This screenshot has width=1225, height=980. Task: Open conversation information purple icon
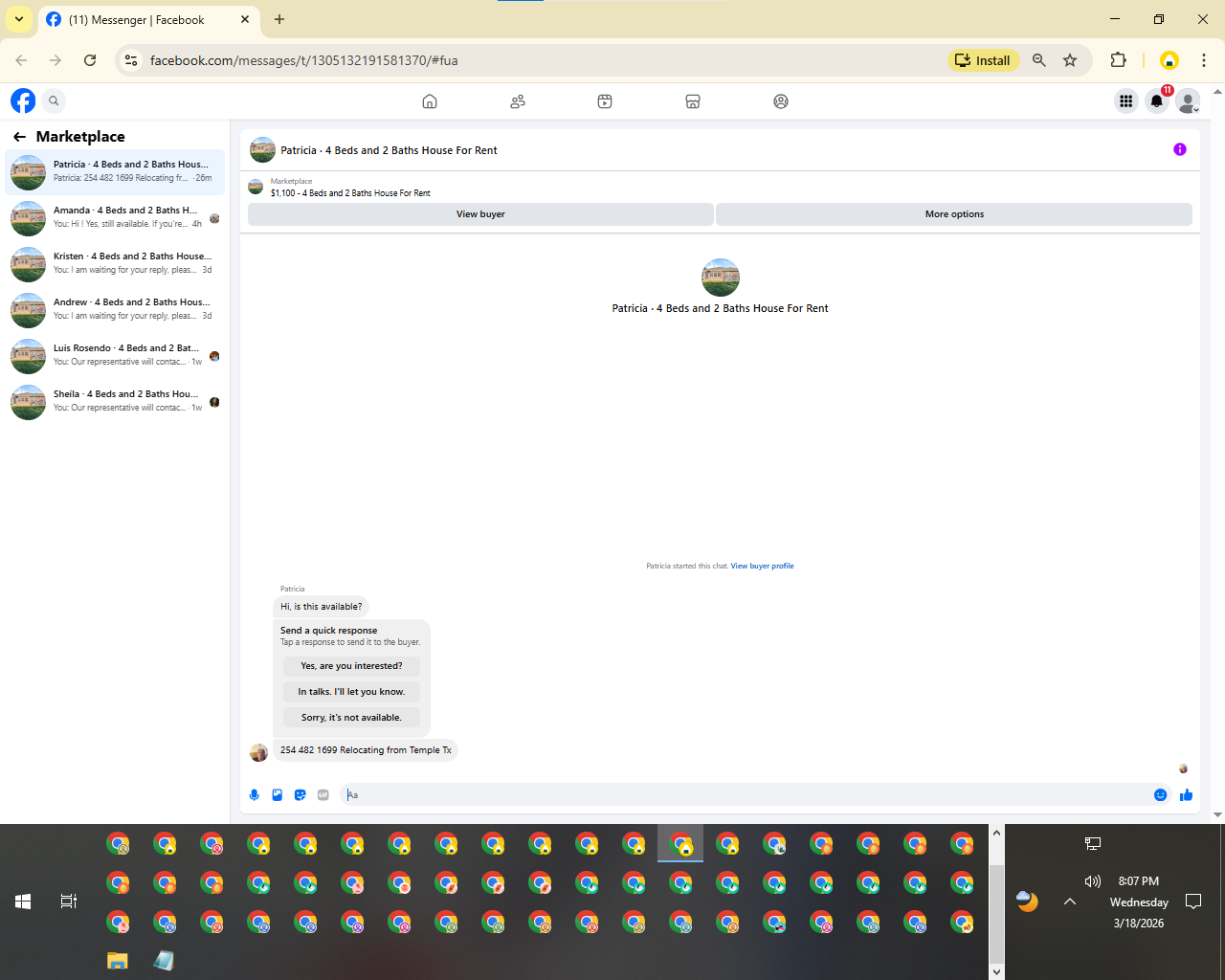pos(1180,149)
